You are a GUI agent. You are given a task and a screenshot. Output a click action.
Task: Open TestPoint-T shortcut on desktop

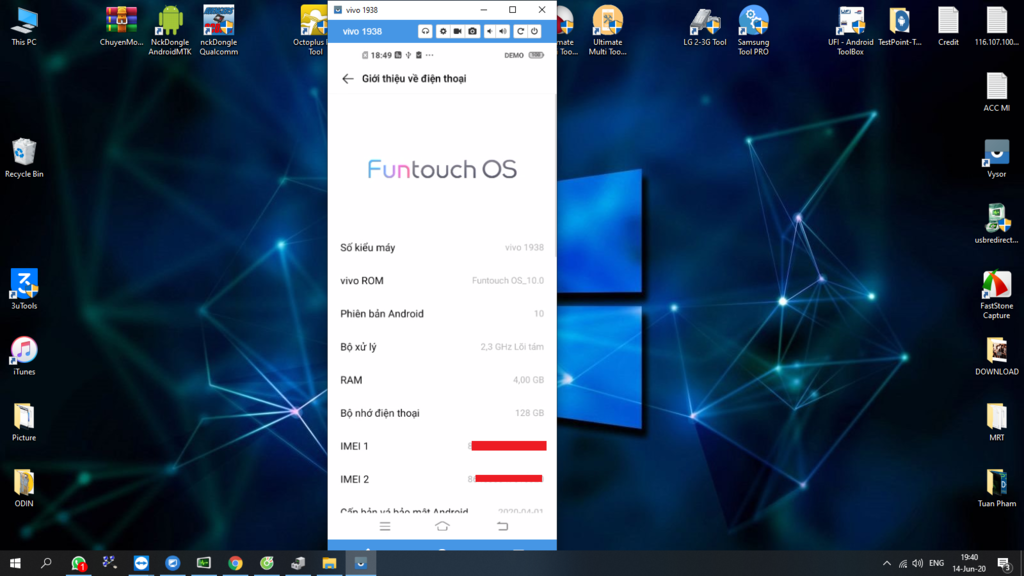pos(899,26)
